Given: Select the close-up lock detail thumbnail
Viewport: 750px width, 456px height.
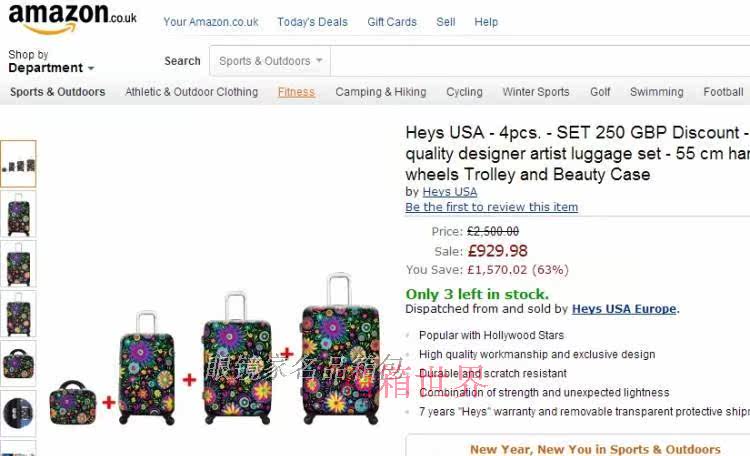Looking at the screenshot, I should 18,412.
